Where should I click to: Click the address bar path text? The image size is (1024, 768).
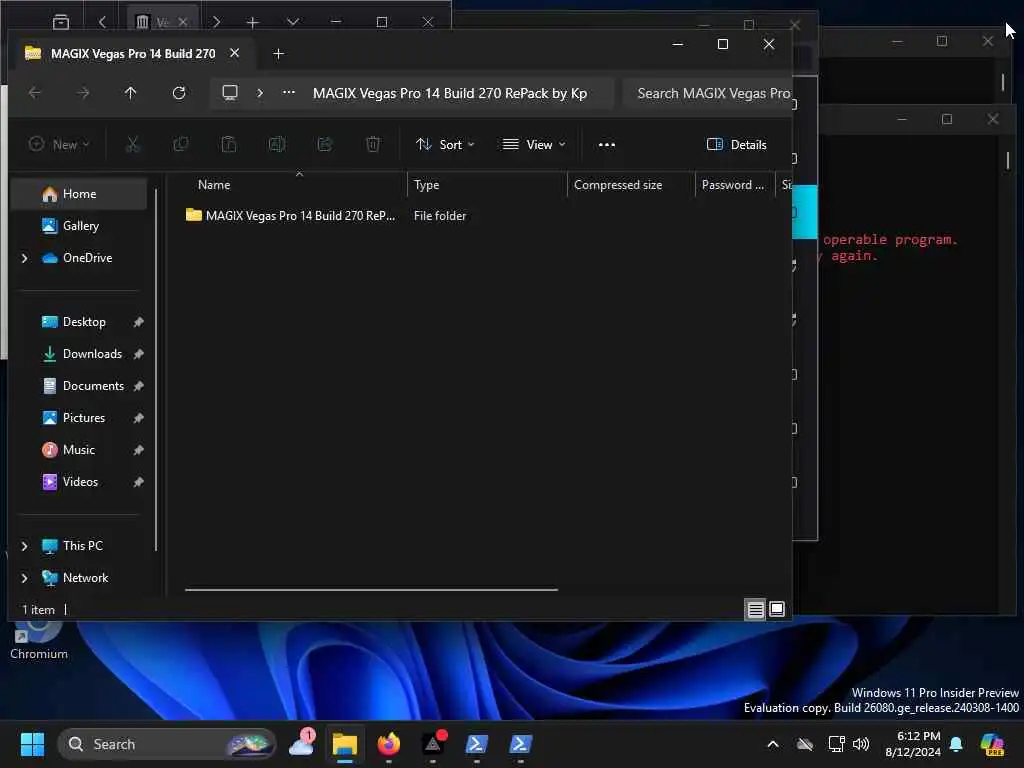pyautogui.click(x=450, y=93)
